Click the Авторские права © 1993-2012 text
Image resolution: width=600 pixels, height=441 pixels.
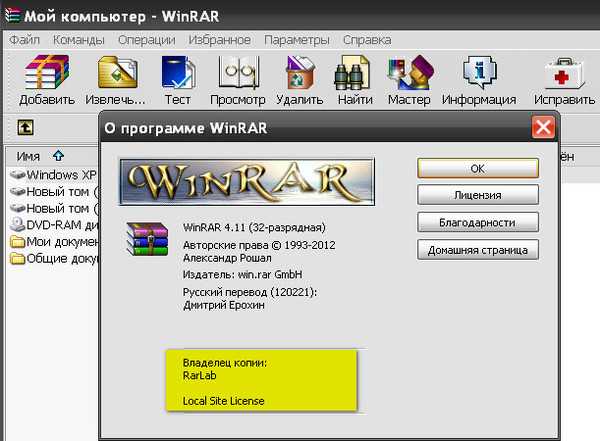[259, 245]
